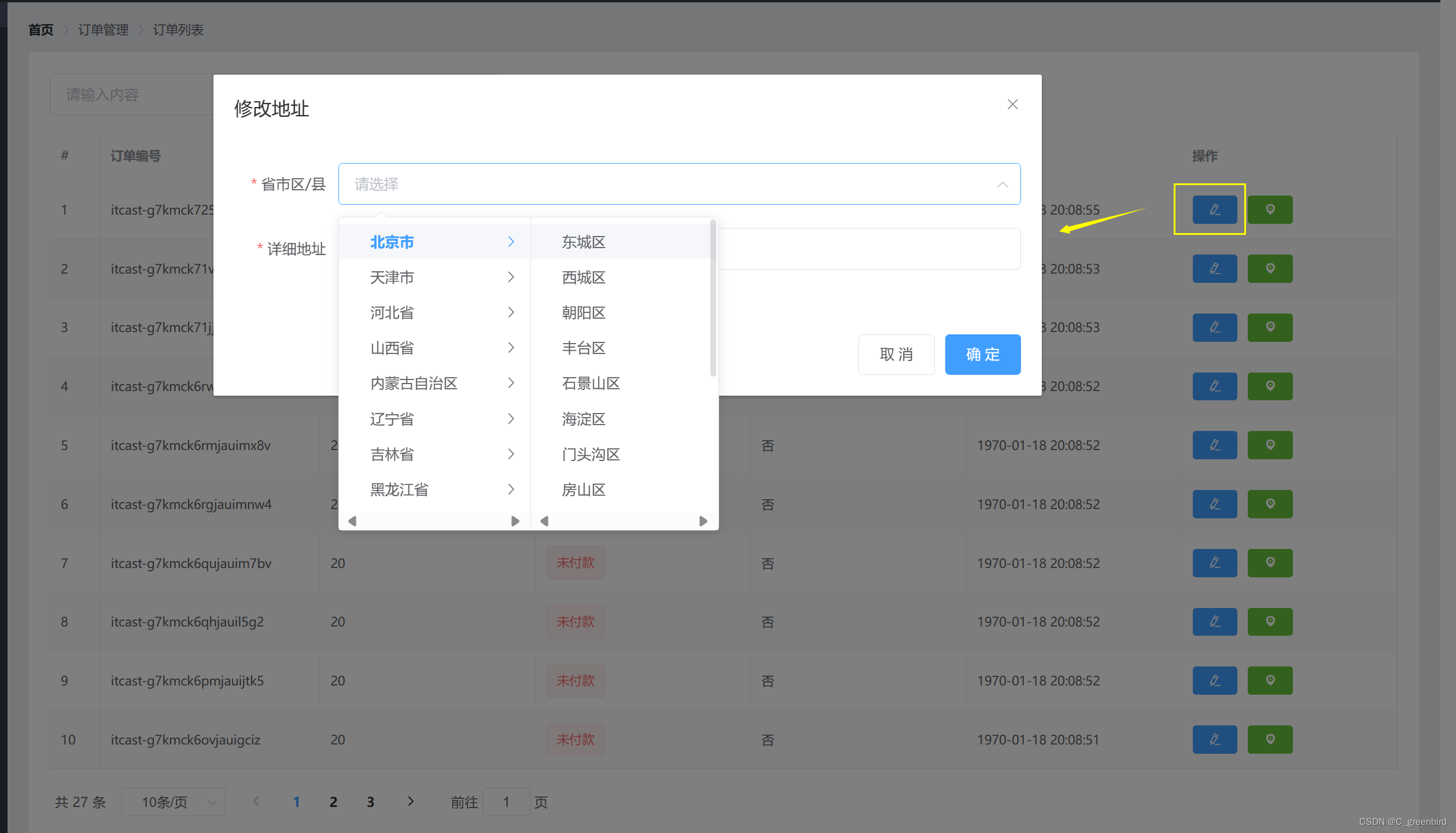Screen dimensions: 1456x833
Task: Select 东城区 district option
Action: 621,242
